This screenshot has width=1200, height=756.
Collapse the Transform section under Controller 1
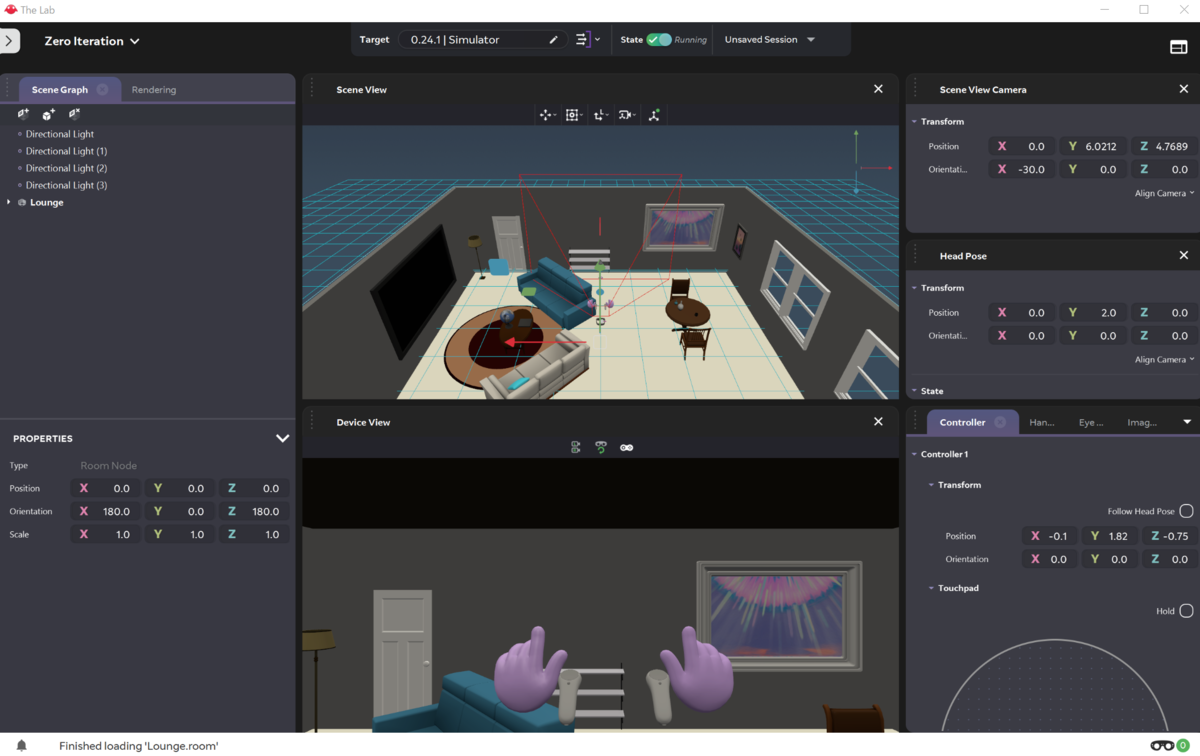tap(930, 485)
